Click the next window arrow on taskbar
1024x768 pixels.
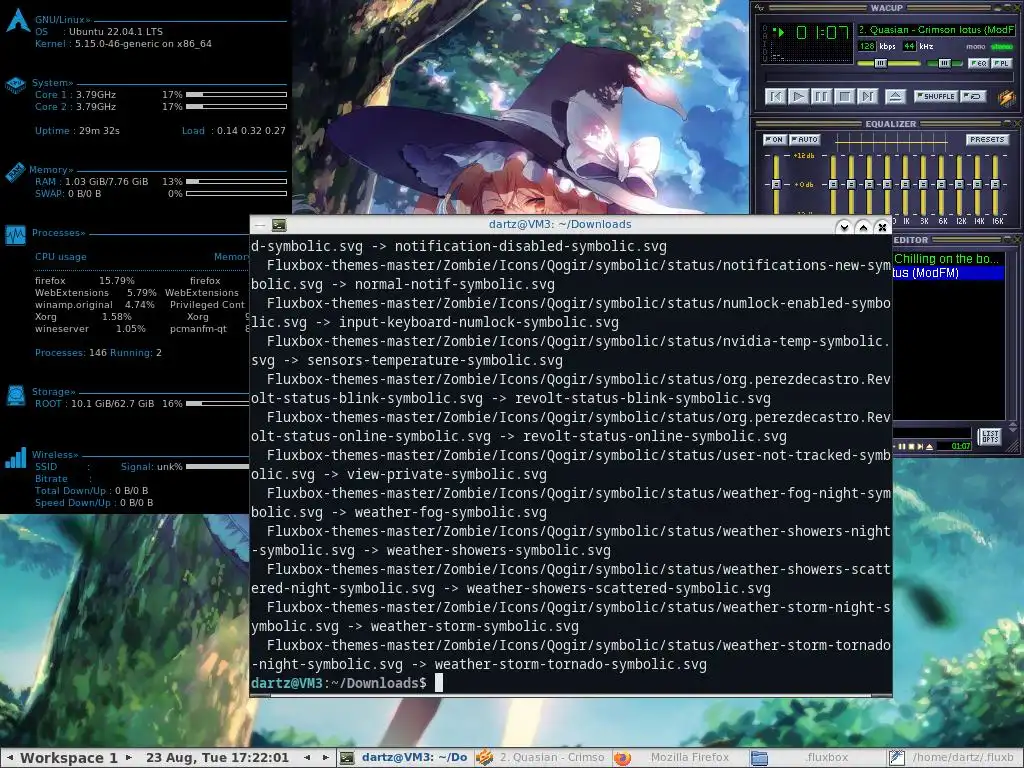(325, 758)
